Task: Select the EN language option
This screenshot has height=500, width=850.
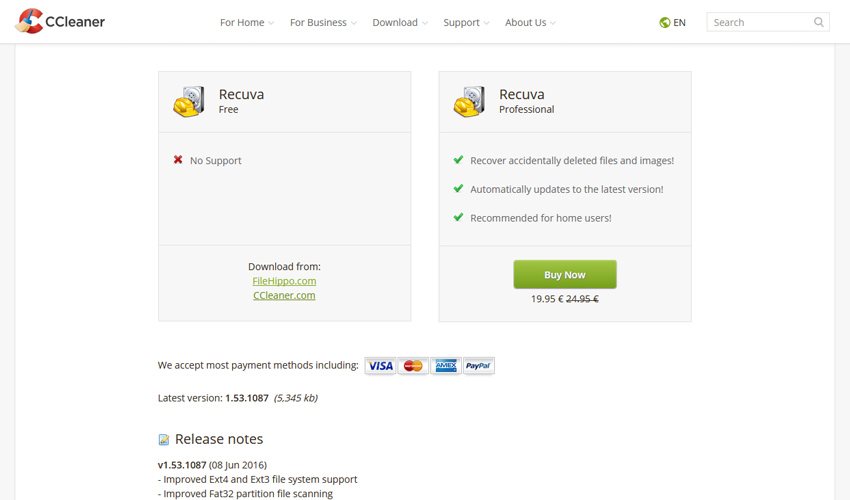Action: (680, 22)
